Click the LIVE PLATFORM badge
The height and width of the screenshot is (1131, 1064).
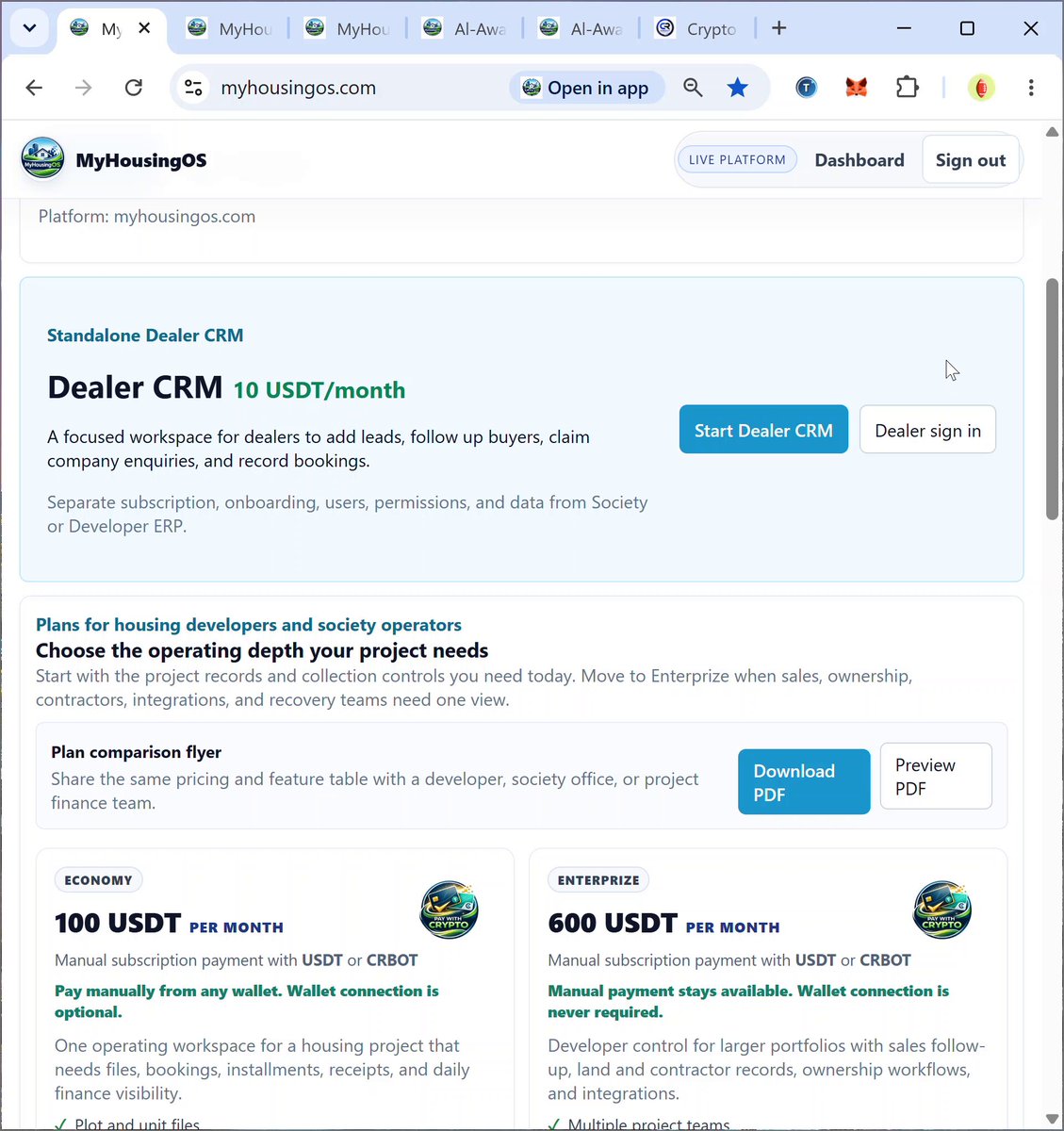coord(737,160)
